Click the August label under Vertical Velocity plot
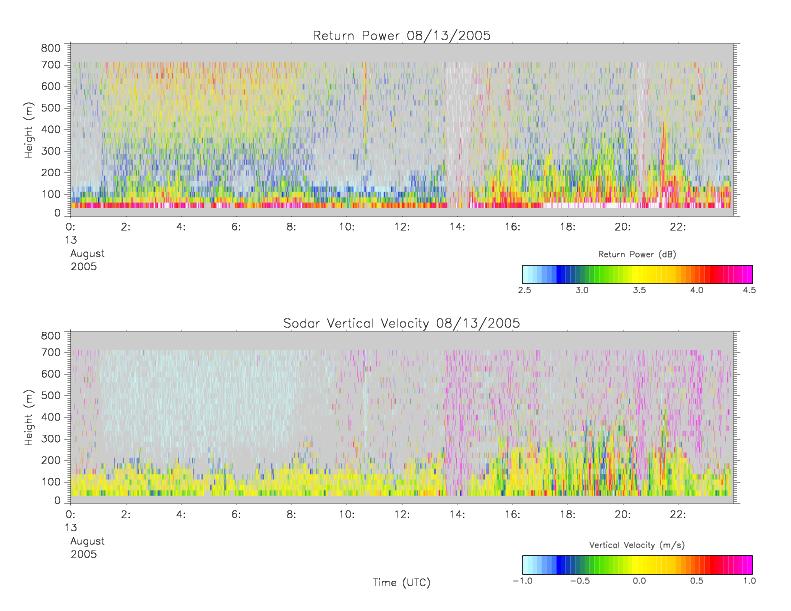Viewport: 791px width, 611px height. [87, 541]
